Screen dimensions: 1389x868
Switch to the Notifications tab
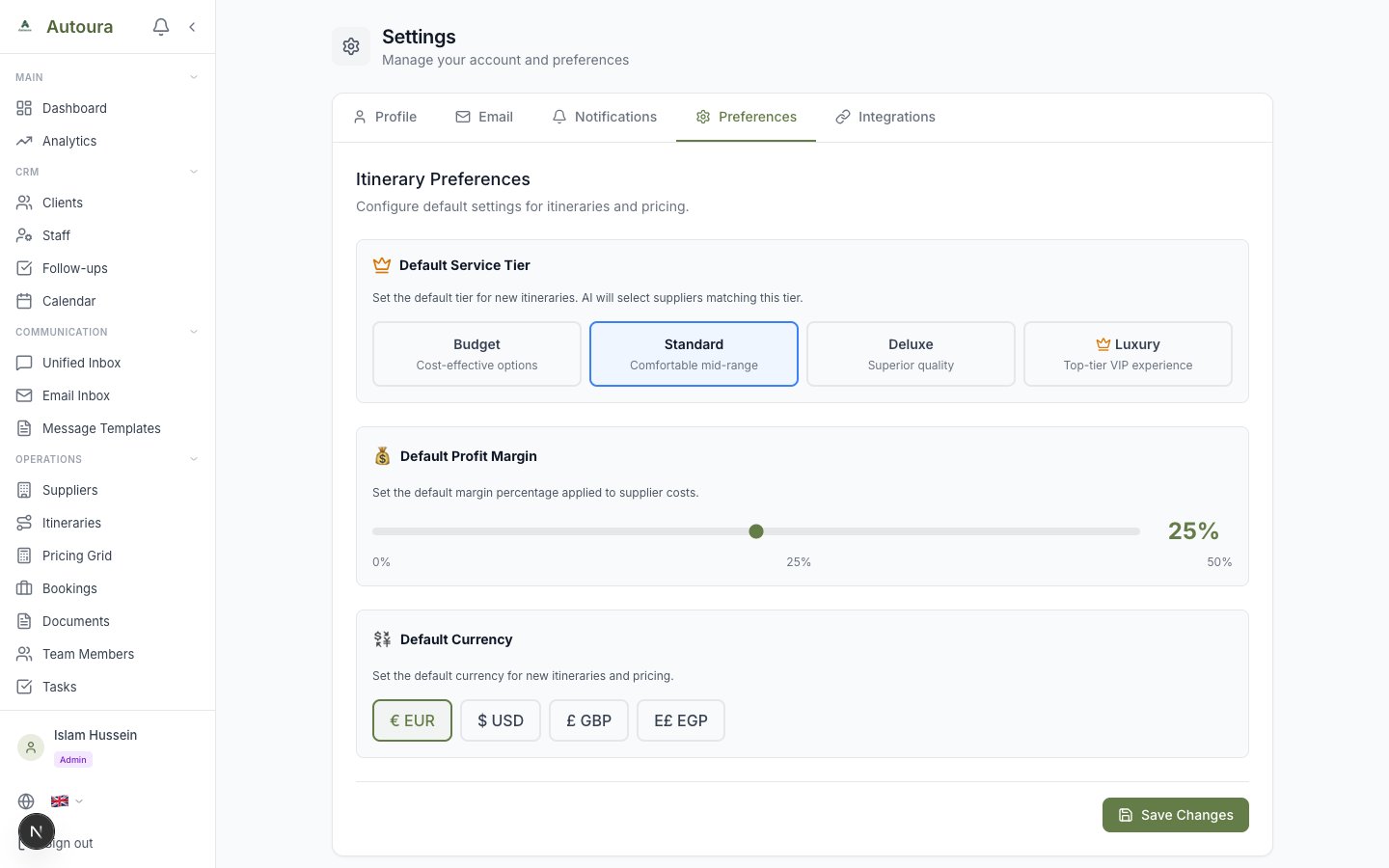605,117
